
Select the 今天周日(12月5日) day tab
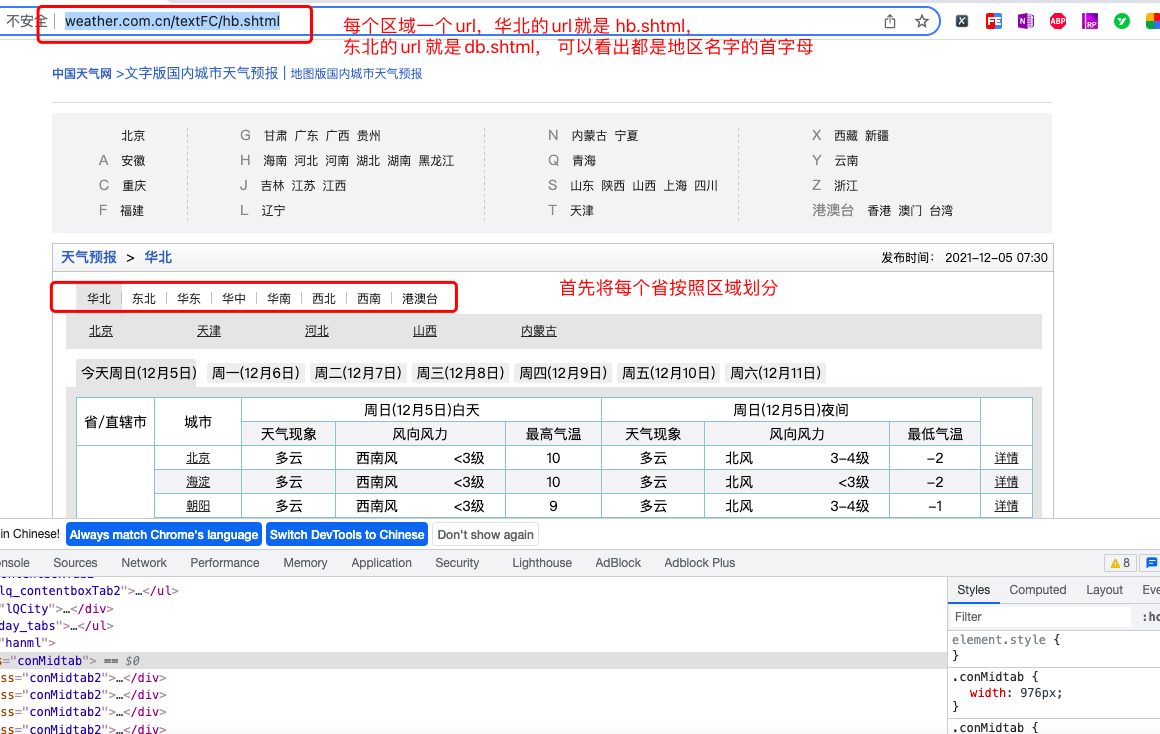[138, 373]
